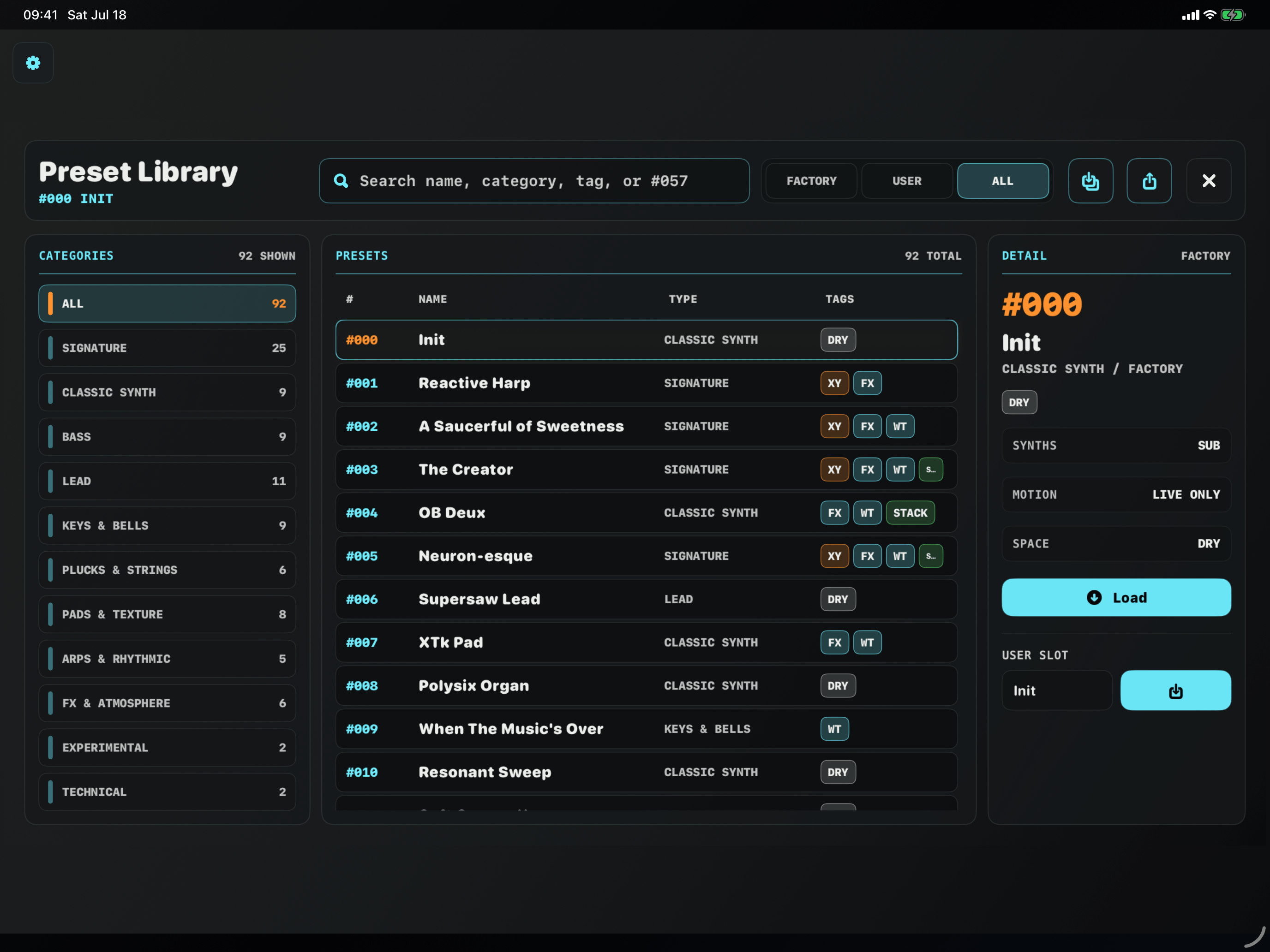Click the TAGS column header

coord(839,299)
